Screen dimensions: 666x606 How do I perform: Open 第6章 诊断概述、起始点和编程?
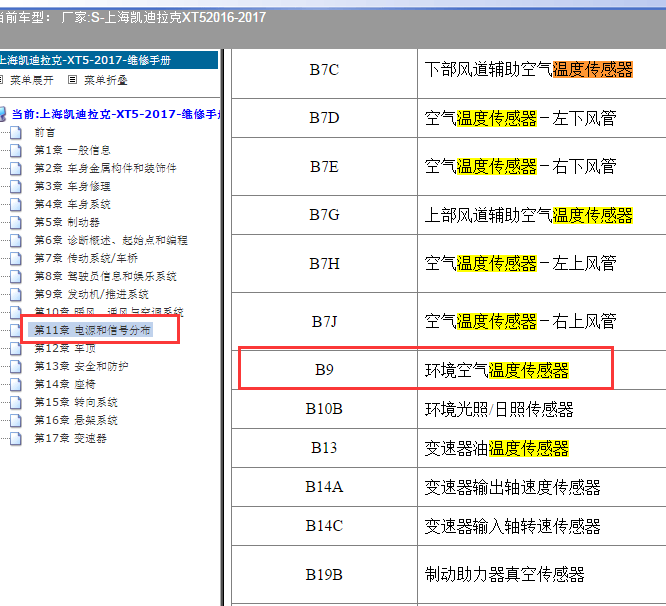[x=111, y=240]
